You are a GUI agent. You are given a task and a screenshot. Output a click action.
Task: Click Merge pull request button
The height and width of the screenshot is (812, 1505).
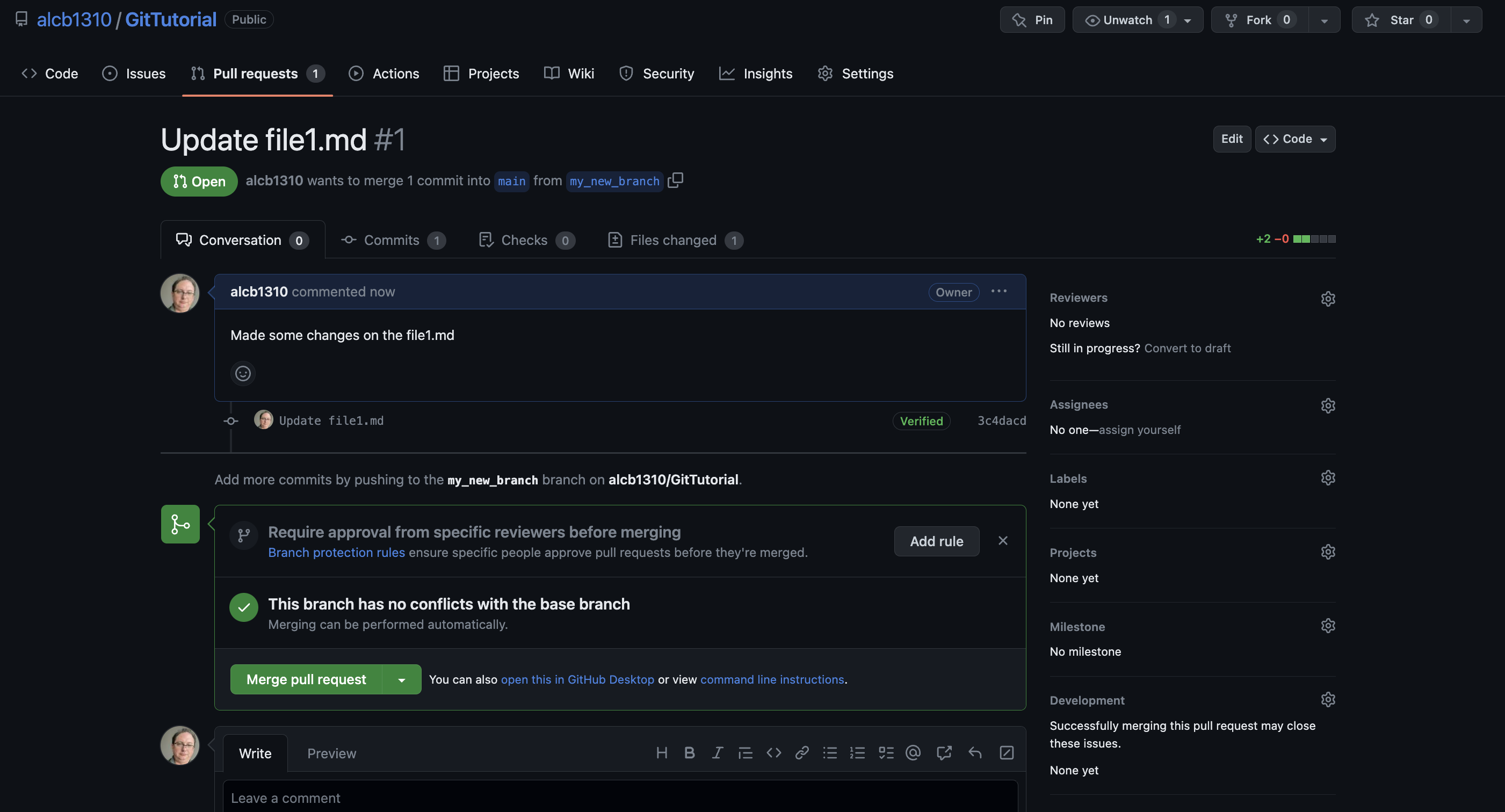point(306,680)
